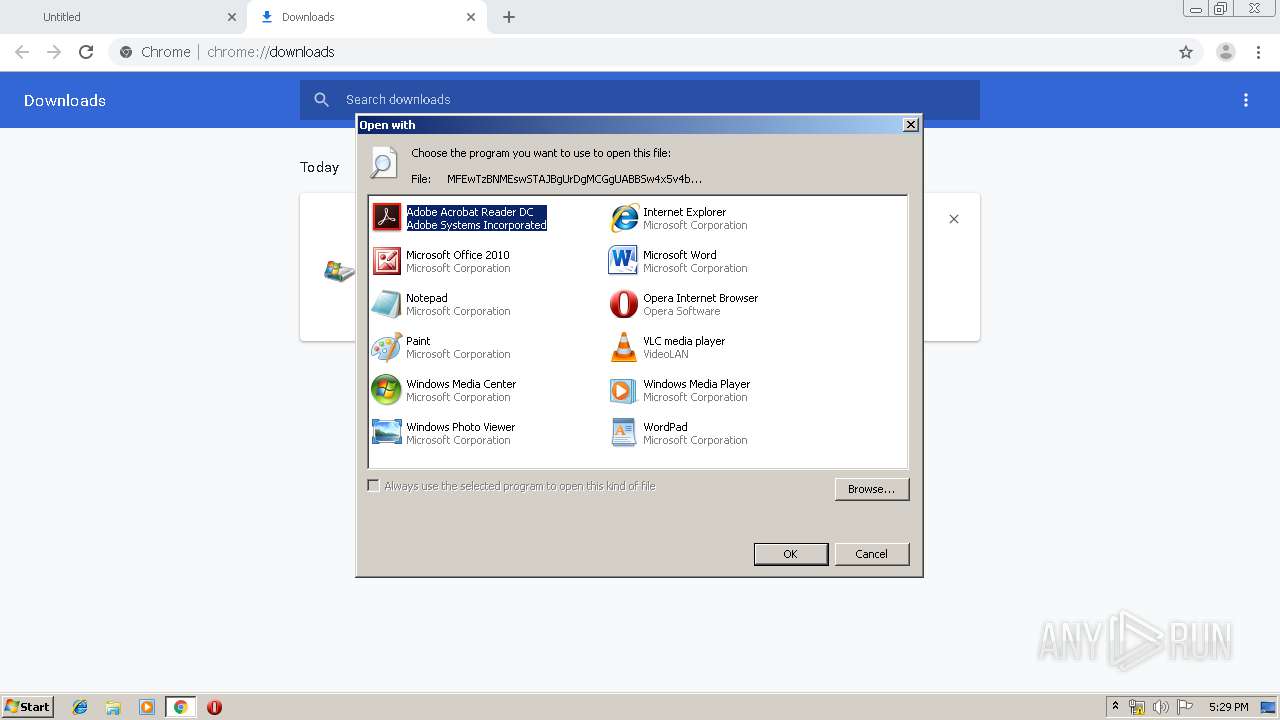
Task: Open Windows Explorer folder on taskbar
Action: (113, 707)
